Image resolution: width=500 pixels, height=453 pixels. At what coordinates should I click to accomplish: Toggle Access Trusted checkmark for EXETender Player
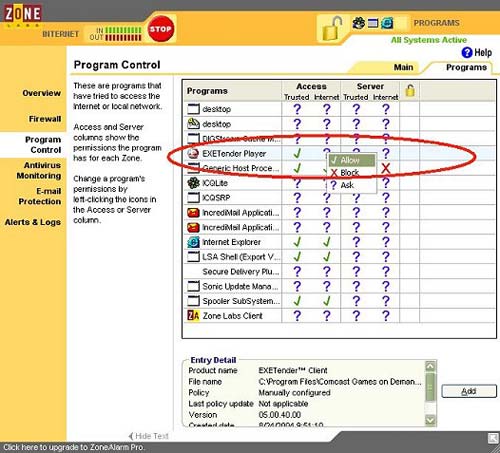coord(297,153)
